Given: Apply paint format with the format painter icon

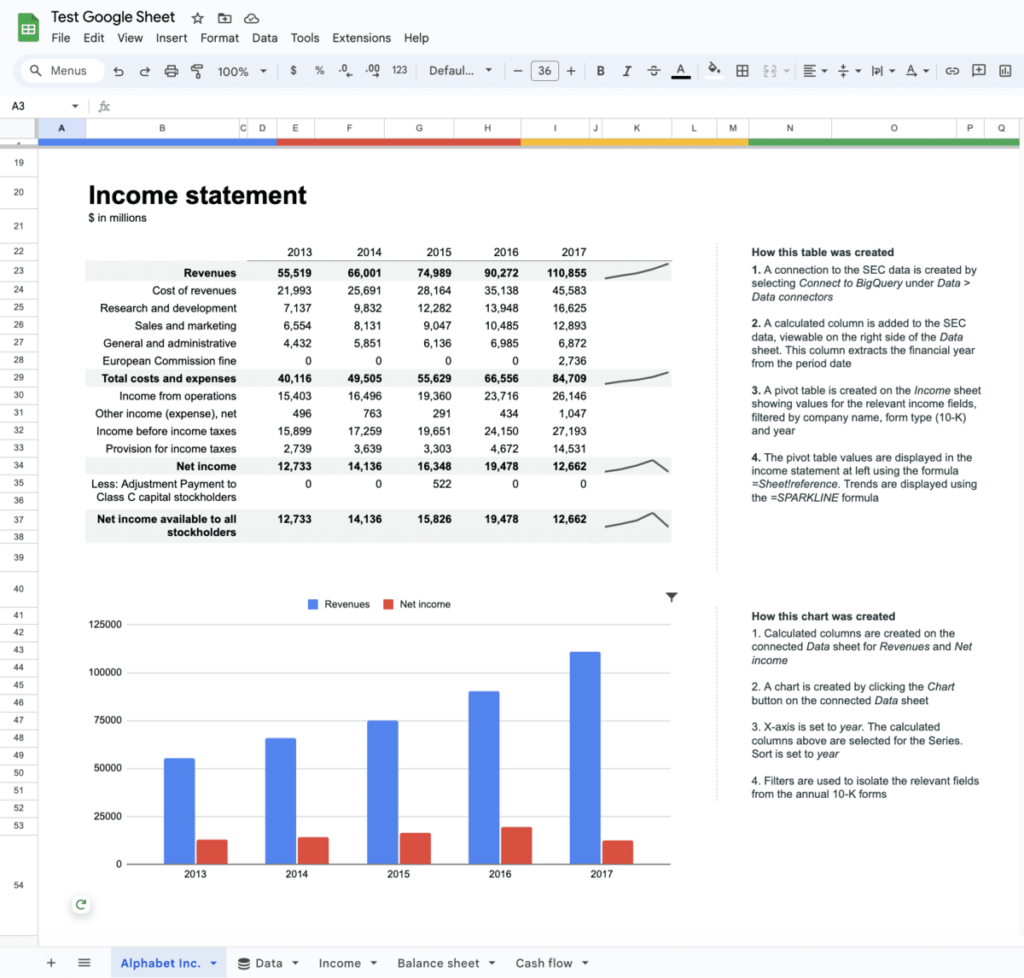Looking at the screenshot, I should tap(197, 71).
